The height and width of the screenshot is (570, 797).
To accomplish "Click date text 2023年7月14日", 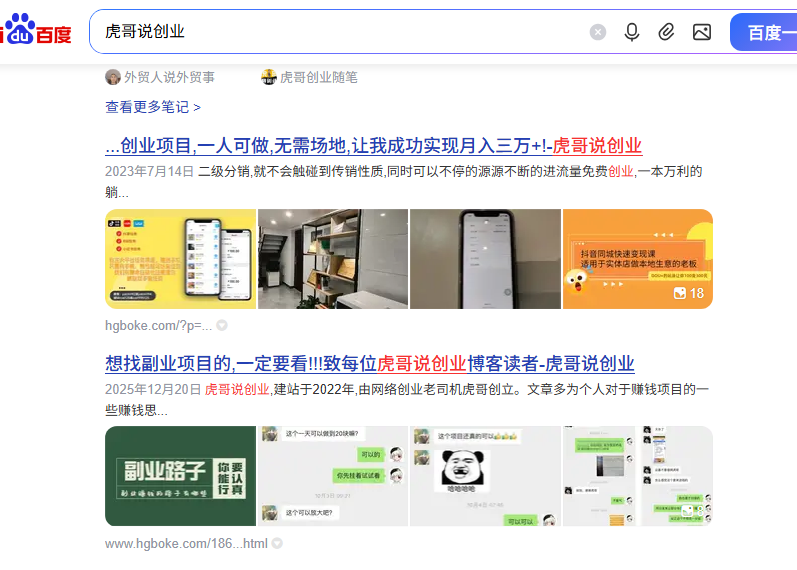I will (x=149, y=171).
